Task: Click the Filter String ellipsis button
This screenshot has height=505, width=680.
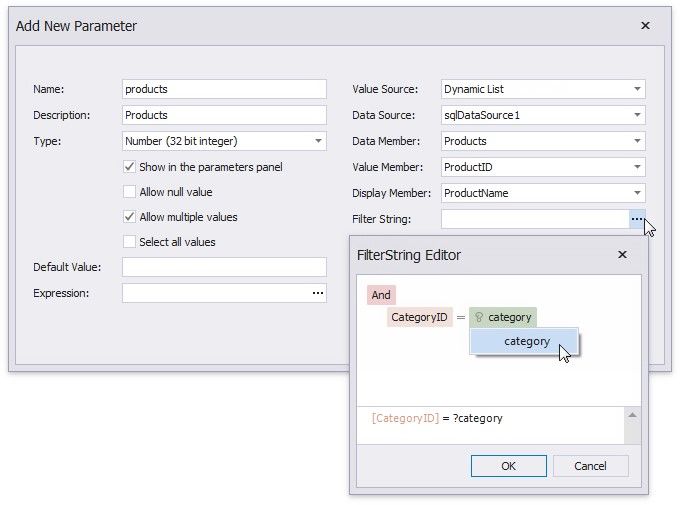Action: (636, 219)
